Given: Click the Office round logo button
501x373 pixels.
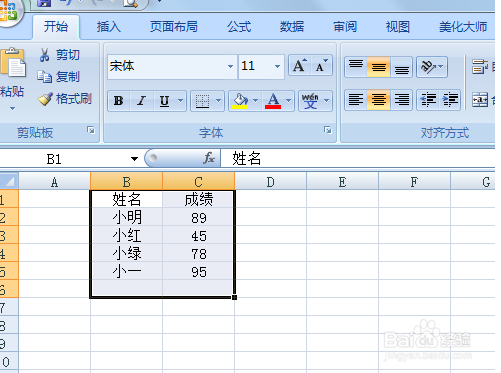Looking at the screenshot, I should click(x=9, y=11).
